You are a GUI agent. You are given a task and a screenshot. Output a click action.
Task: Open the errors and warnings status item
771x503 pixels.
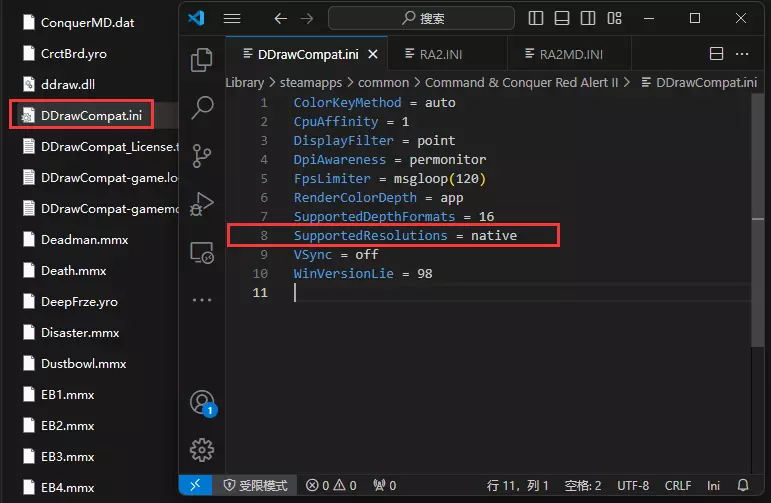pyautogui.click(x=331, y=485)
